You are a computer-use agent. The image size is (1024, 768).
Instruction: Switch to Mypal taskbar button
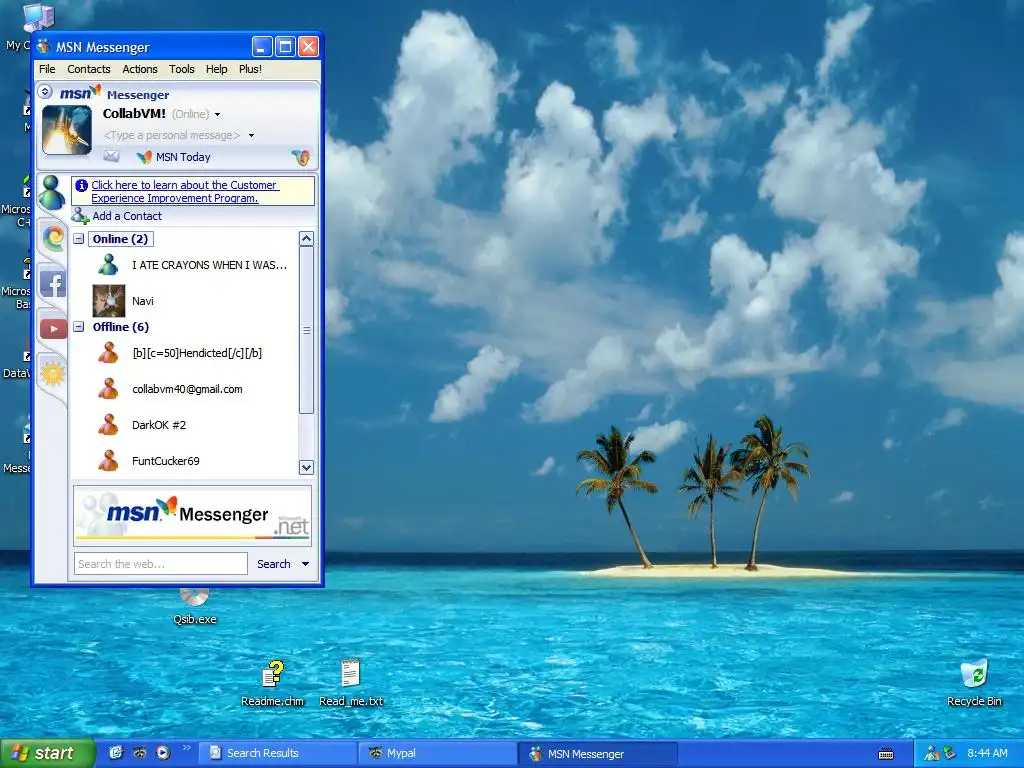438,754
